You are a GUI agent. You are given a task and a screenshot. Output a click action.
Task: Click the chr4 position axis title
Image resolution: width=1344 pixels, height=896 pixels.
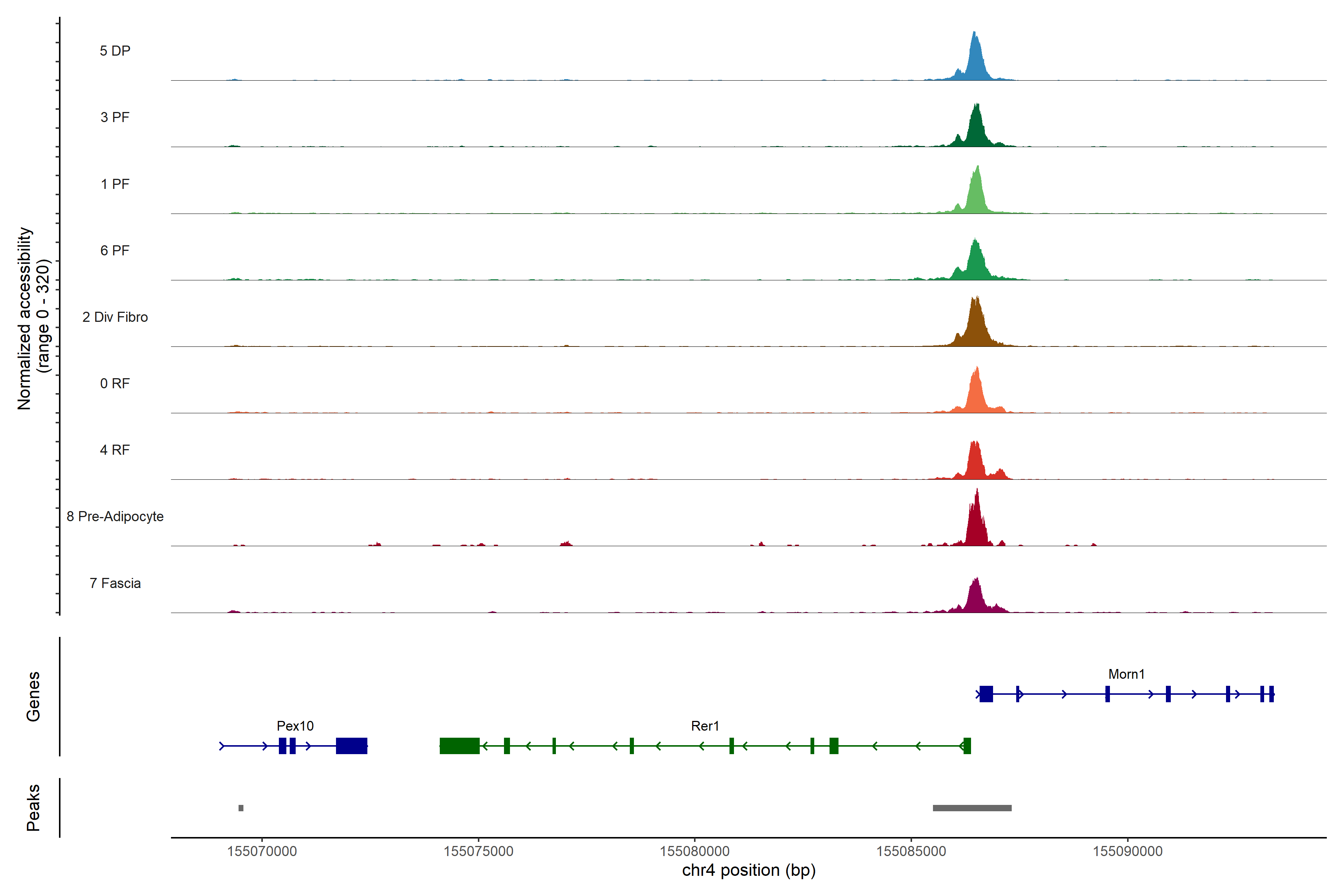[x=749, y=870]
